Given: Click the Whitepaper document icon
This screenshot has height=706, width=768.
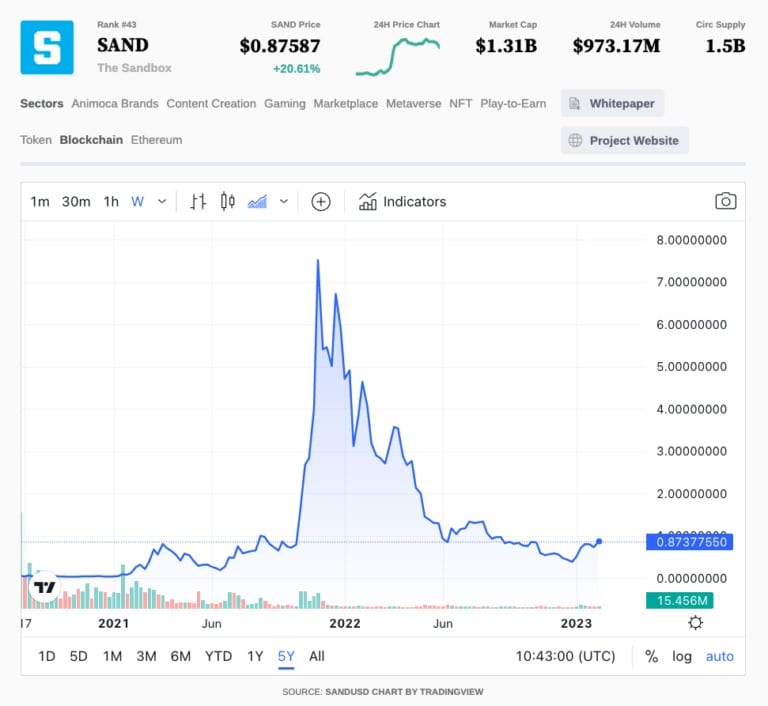Looking at the screenshot, I should click(575, 103).
